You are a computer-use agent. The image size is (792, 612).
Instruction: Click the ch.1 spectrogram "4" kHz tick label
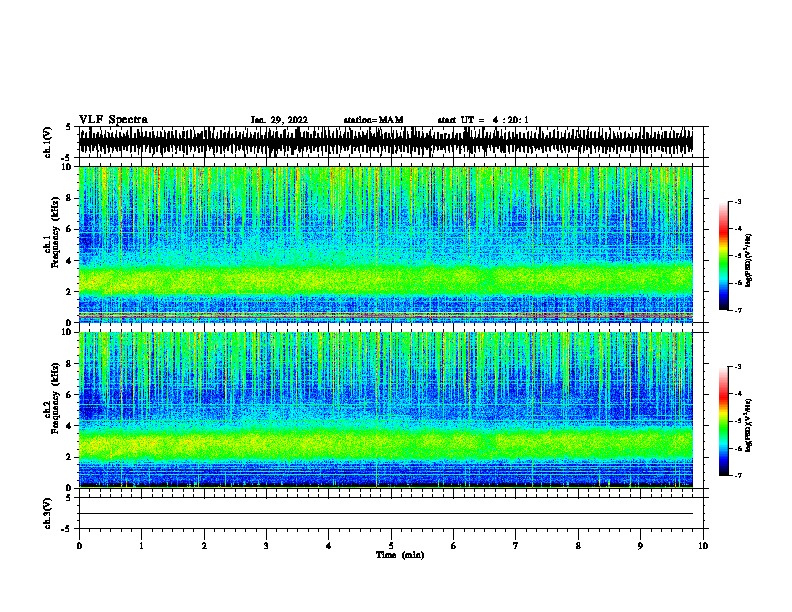(x=69, y=261)
